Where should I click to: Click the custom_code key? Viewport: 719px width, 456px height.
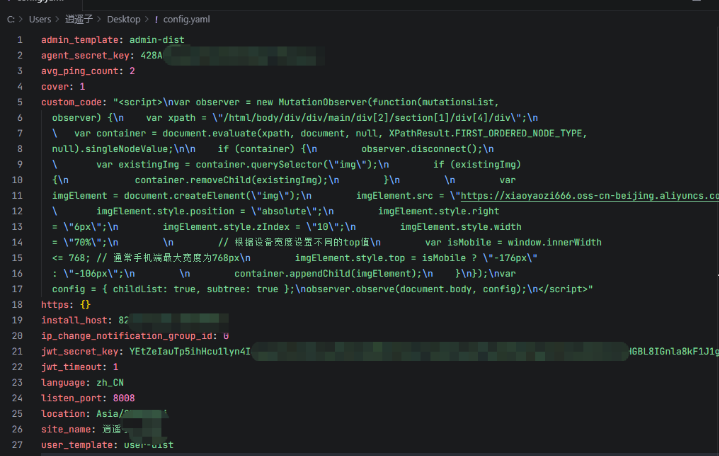[x=72, y=102]
